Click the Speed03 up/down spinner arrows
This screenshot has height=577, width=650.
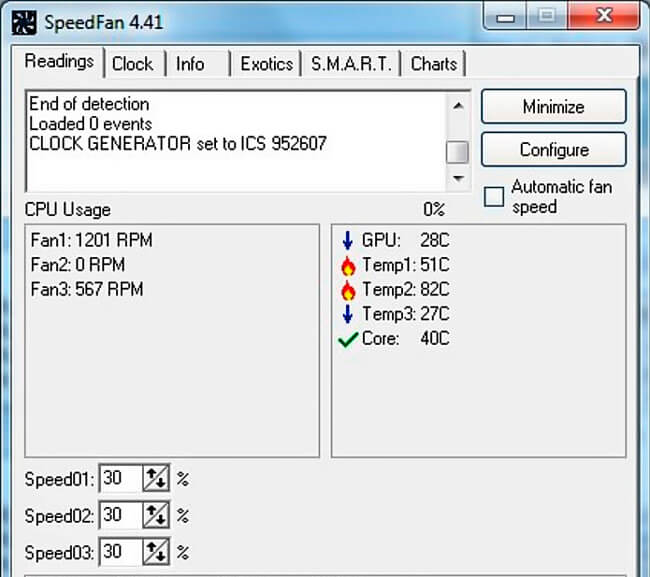[156, 552]
